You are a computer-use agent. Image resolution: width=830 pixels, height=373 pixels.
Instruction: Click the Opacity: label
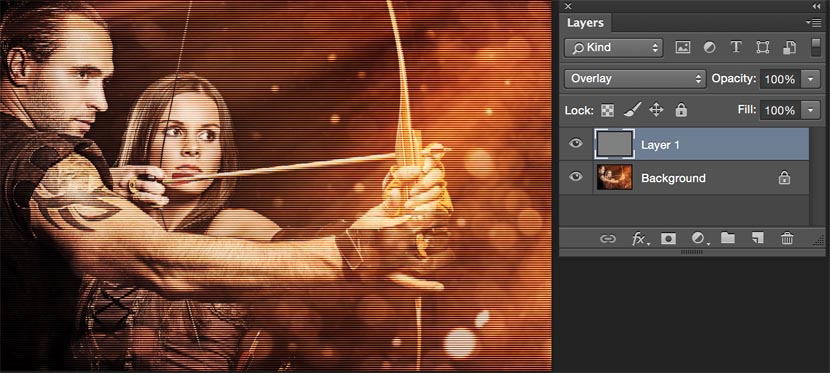(734, 79)
